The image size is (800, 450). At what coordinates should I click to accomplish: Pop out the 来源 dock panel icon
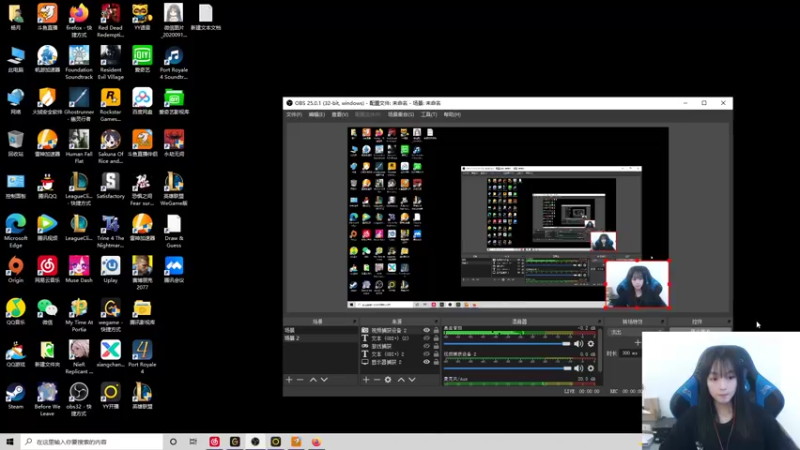[436, 321]
